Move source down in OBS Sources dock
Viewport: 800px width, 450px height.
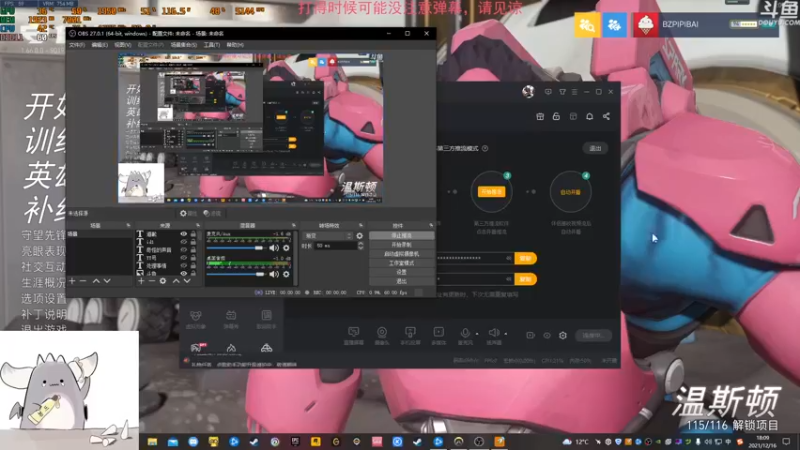tap(187, 281)
